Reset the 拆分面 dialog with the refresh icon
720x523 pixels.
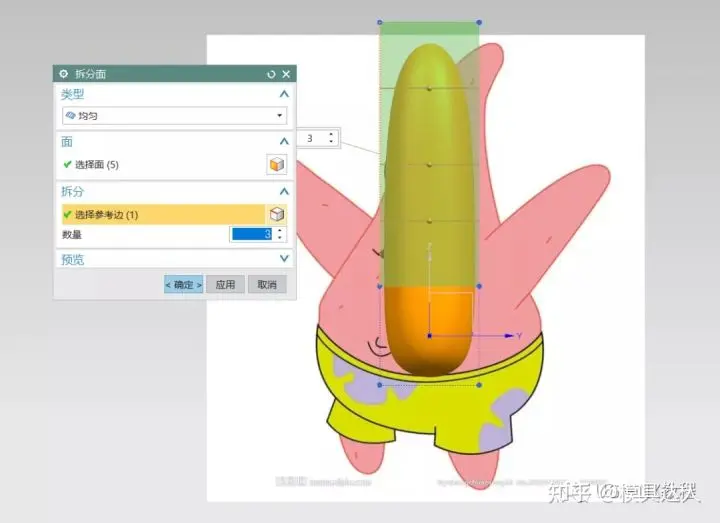tap(271, 74)
